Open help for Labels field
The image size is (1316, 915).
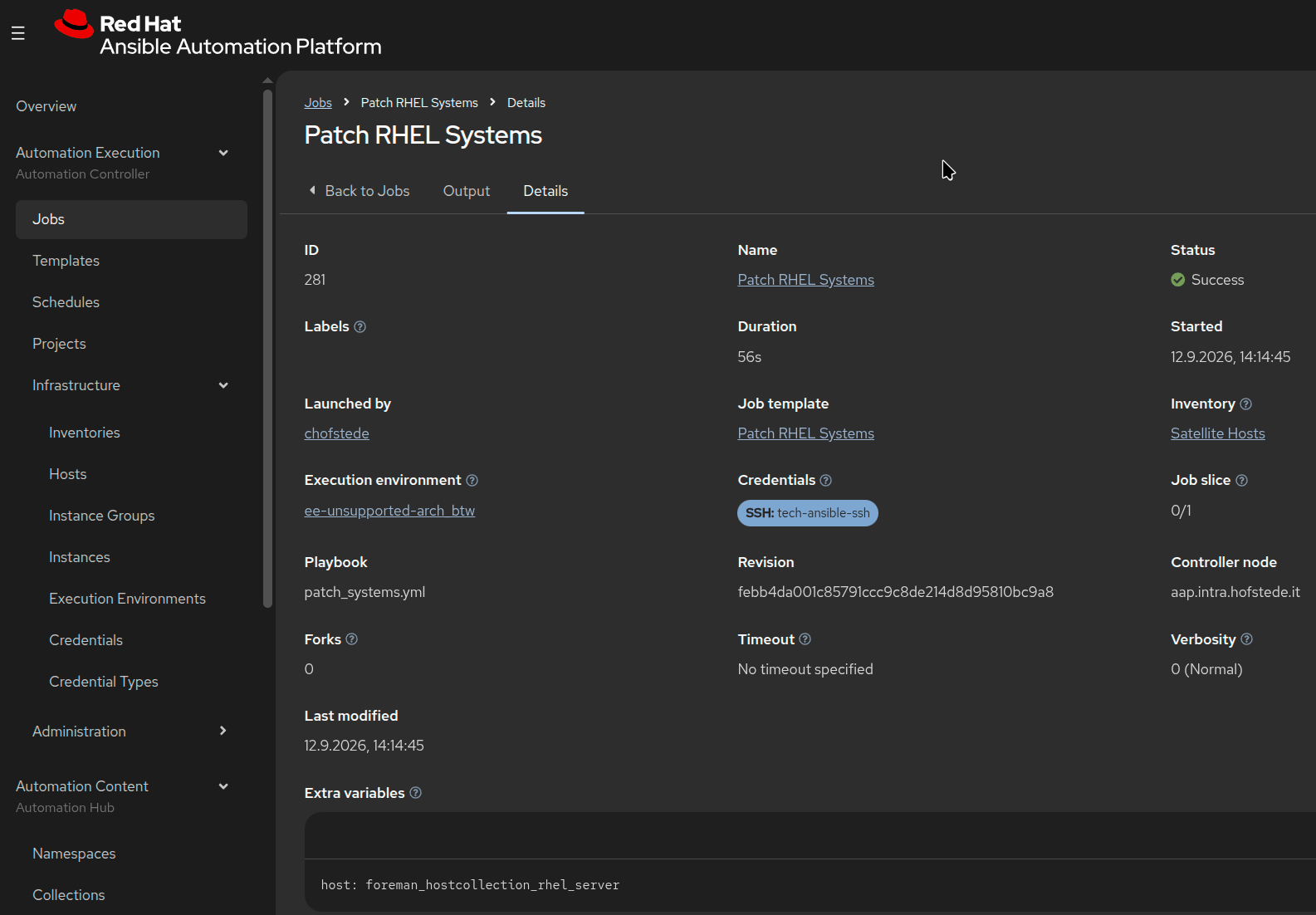point(360,327)
